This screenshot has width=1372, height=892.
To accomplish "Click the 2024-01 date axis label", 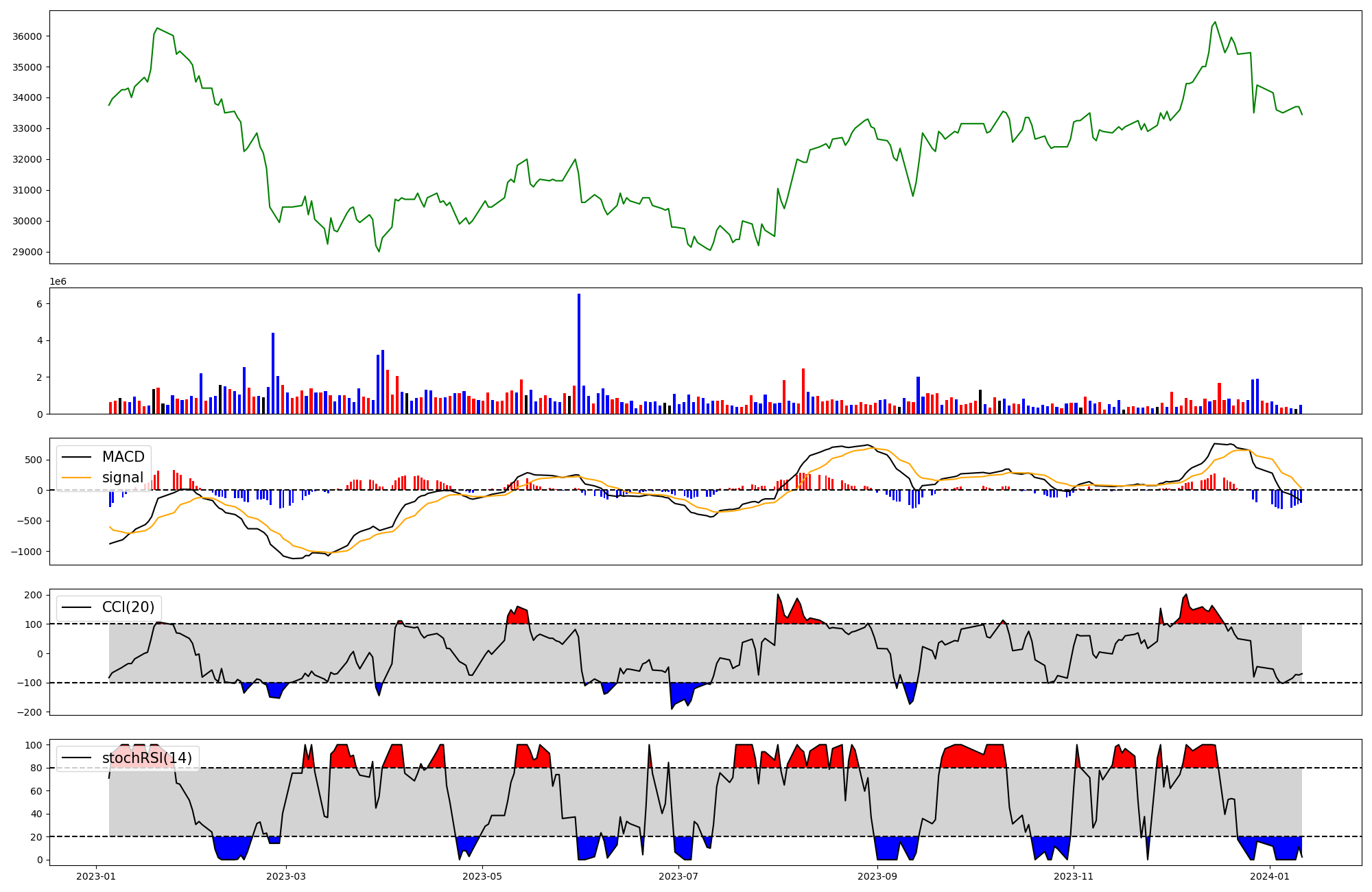I will [1270, 876].
